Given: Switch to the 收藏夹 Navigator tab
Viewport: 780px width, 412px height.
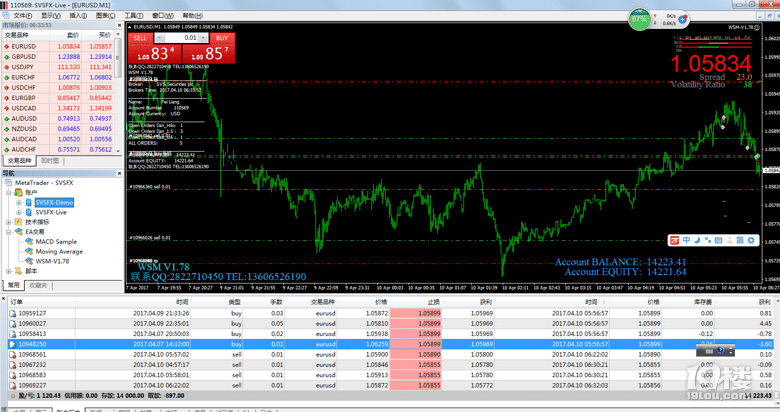Looking at the screenshot, I should point(38,285).
